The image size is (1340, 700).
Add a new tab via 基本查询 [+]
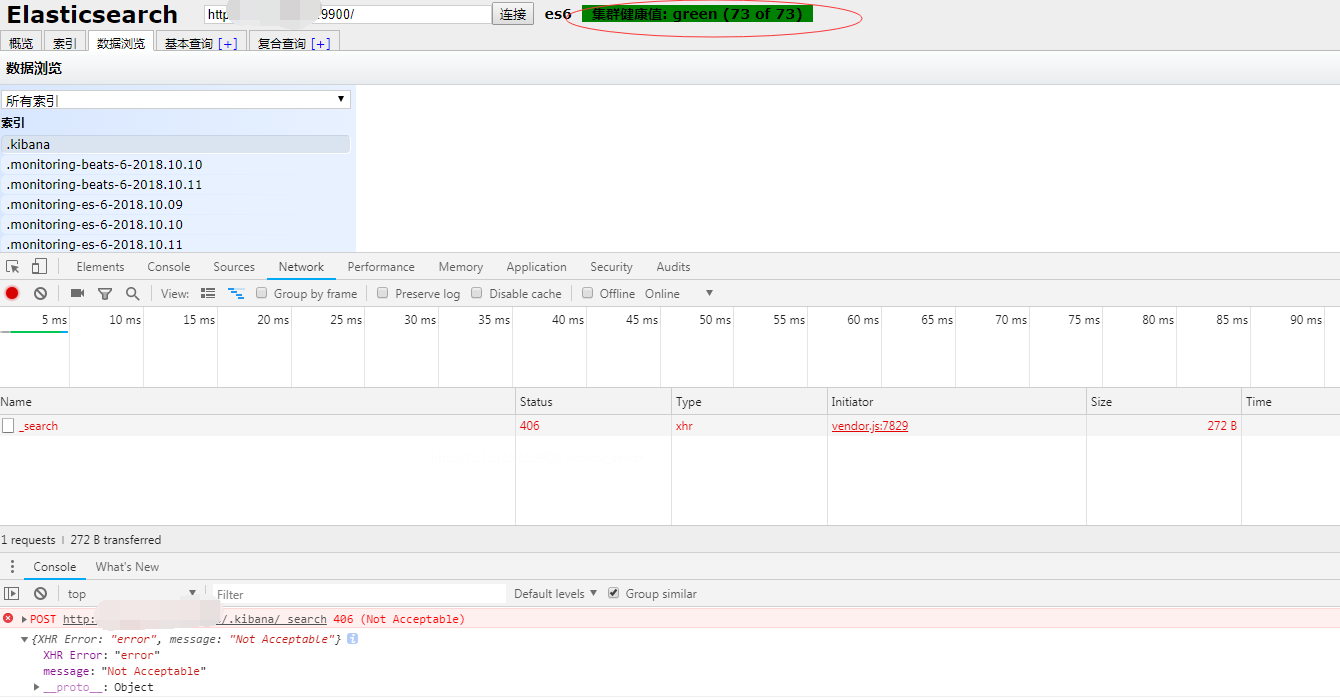228,43
